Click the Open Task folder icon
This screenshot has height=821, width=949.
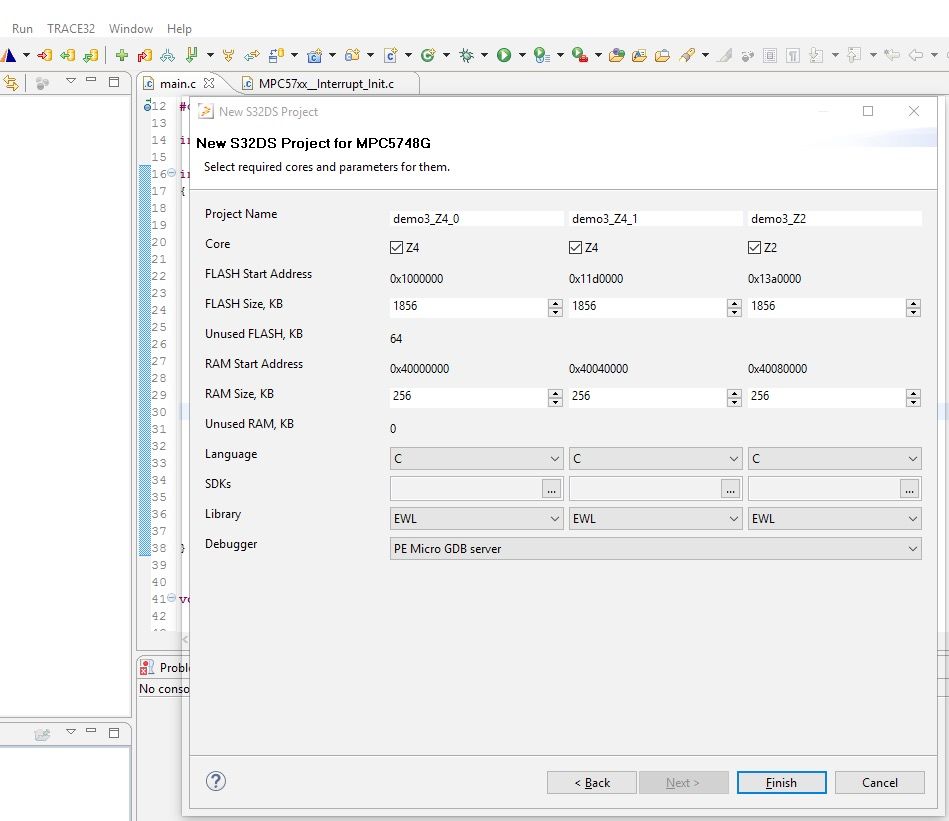(x=663, y=56)
